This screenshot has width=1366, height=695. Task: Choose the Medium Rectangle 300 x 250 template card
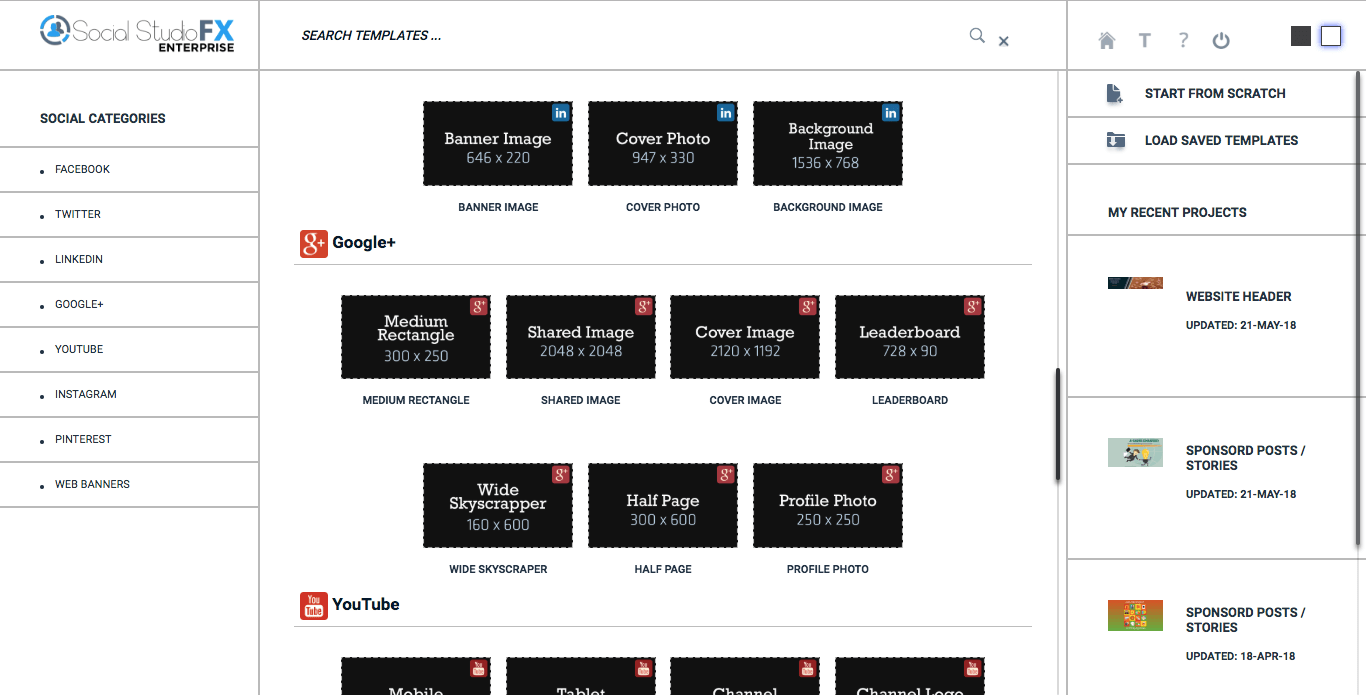point(416,337)
